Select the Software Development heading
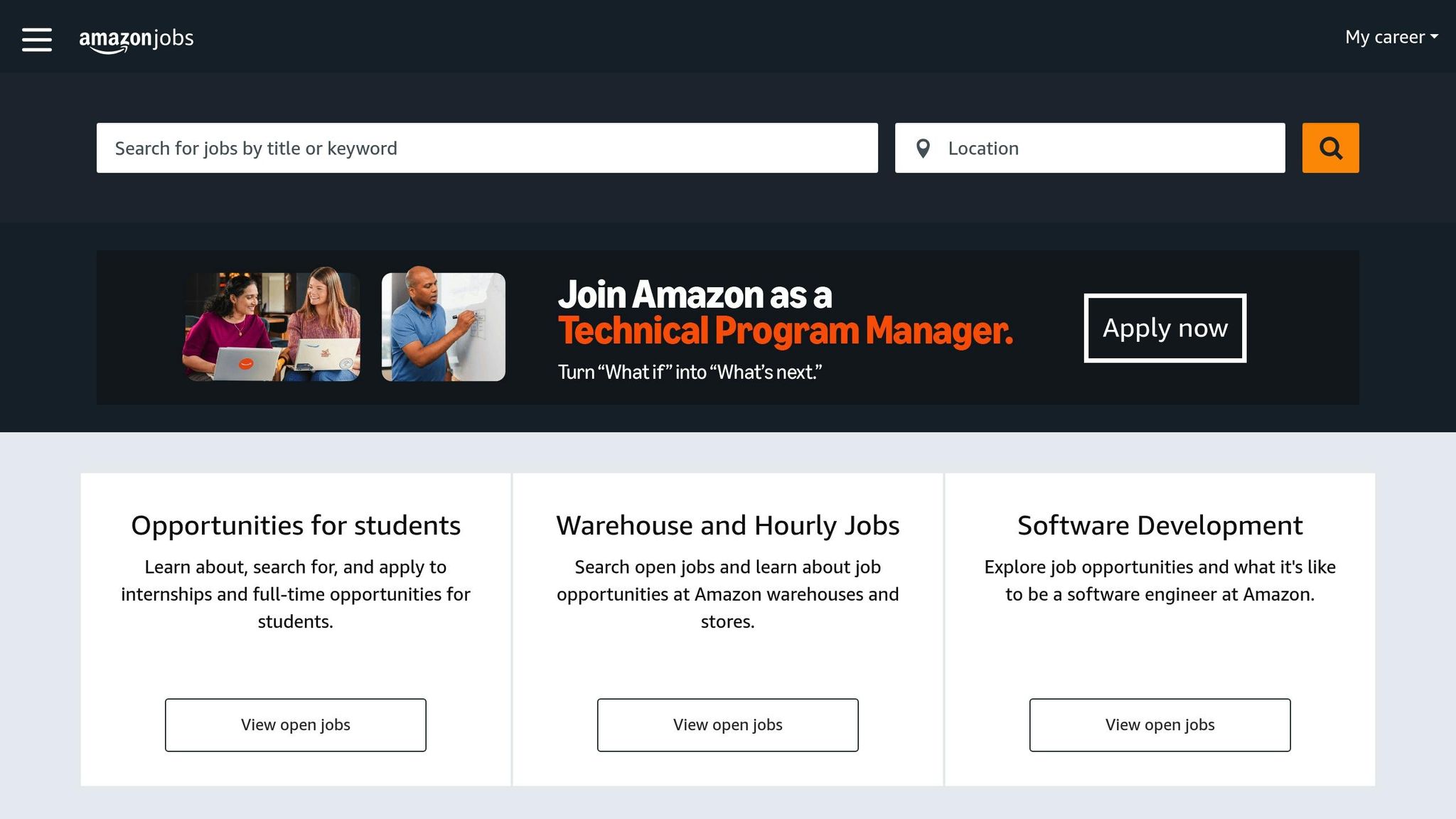Screen dimensions: 1456x819 1160,525
